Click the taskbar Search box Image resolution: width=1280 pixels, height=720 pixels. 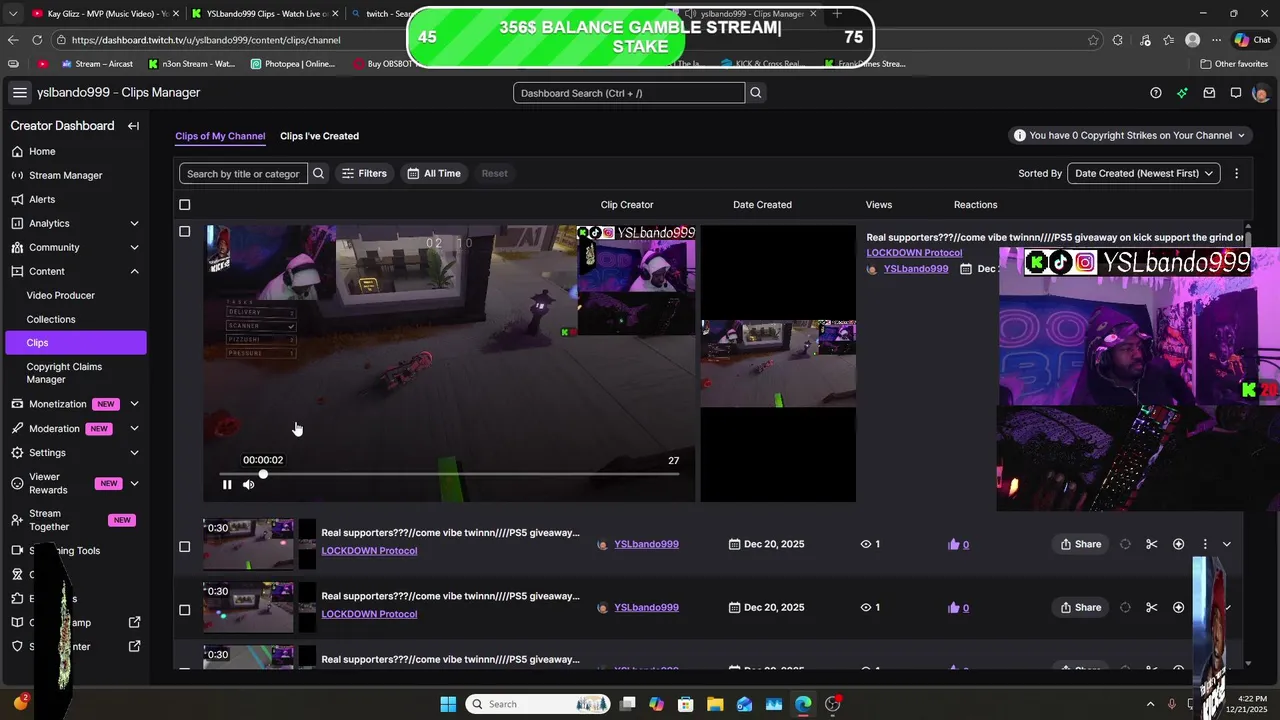536,704
